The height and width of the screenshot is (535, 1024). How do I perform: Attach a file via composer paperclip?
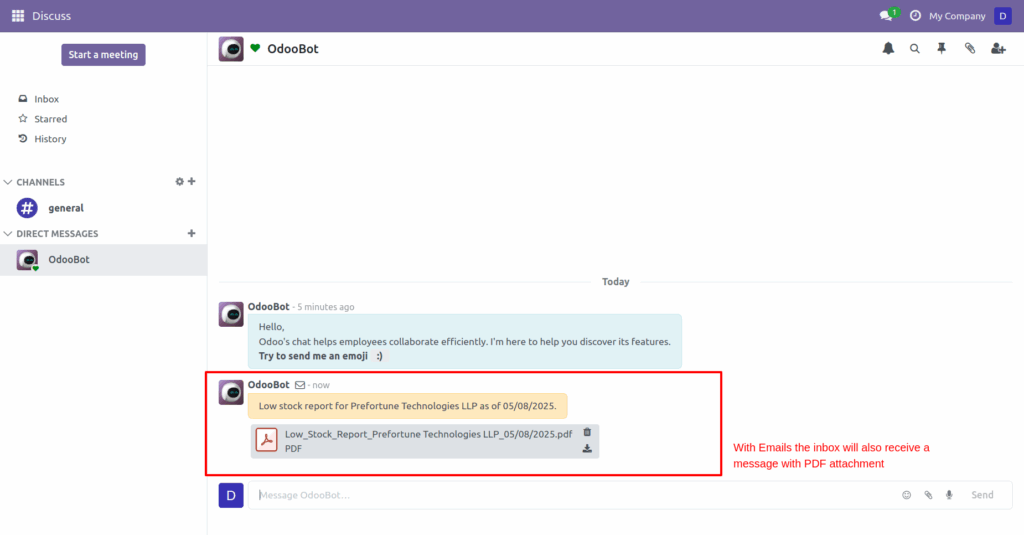pos(928,495)
